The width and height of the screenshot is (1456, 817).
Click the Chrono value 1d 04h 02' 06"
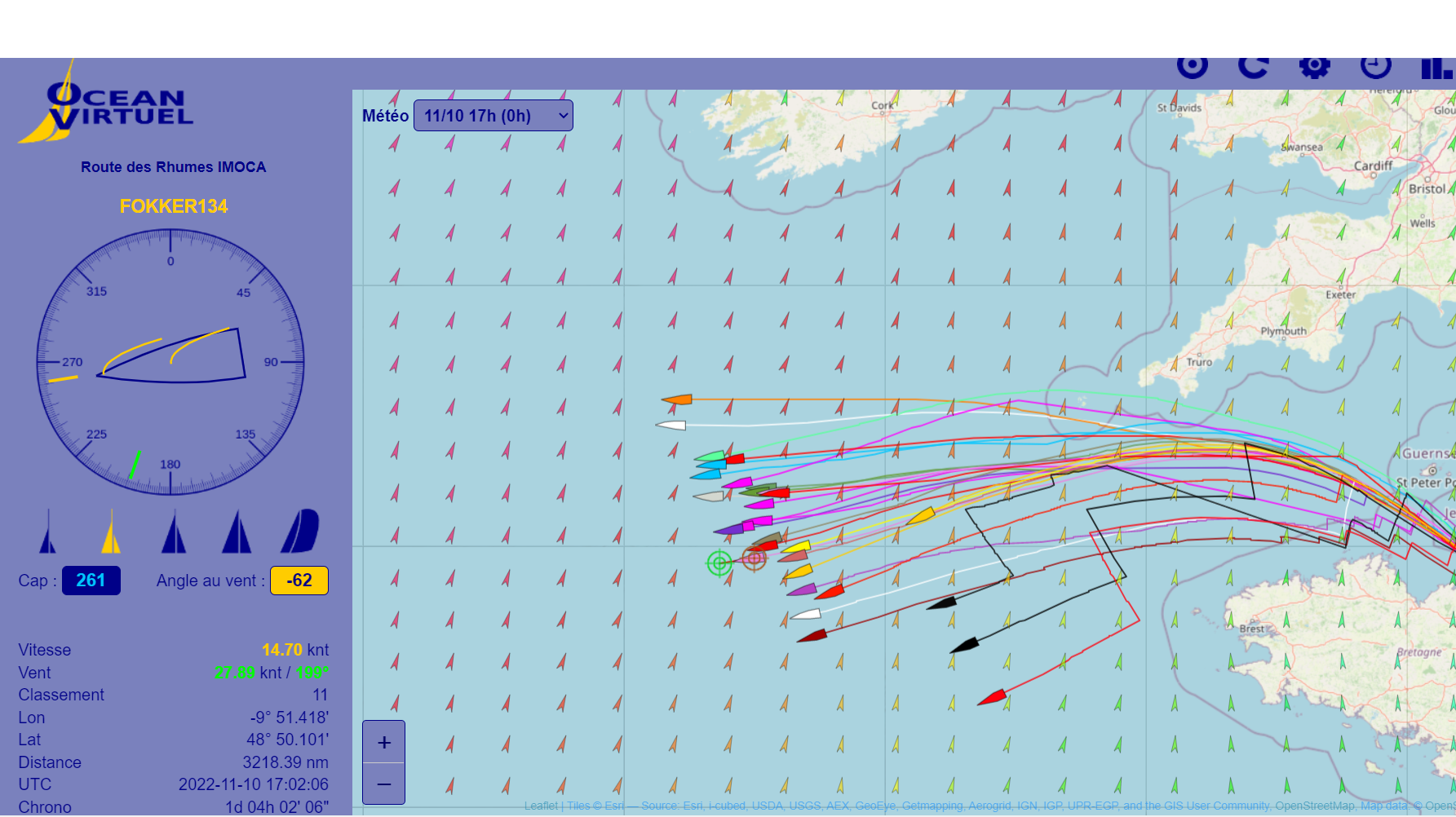click(277, 807)
